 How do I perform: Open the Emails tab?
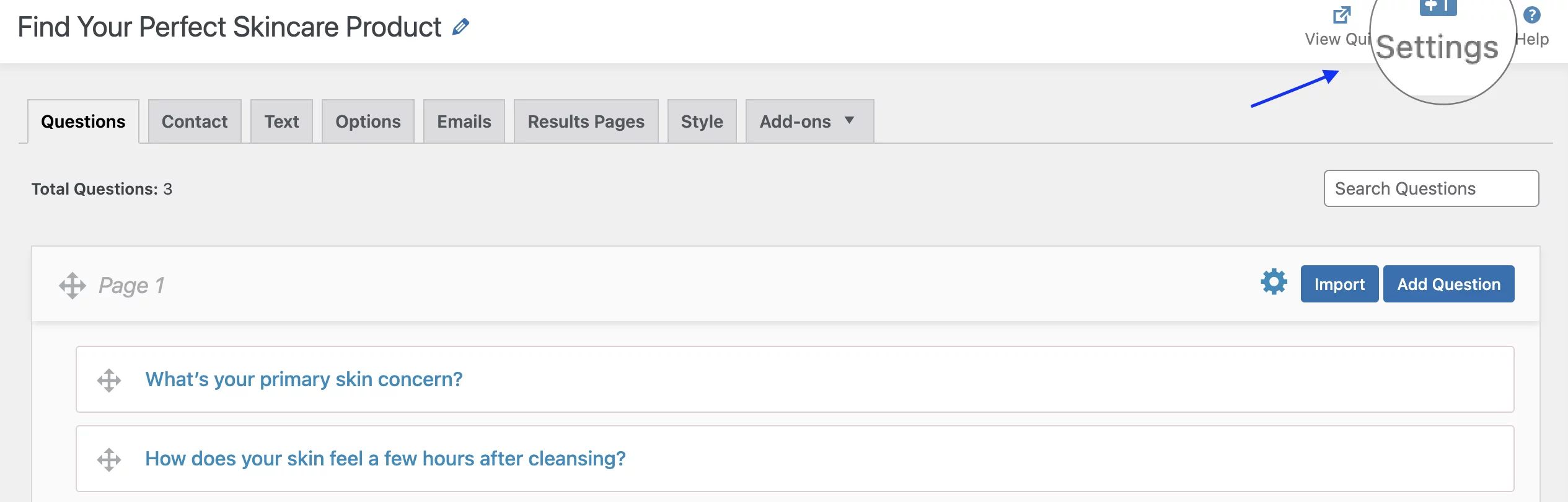464,121
